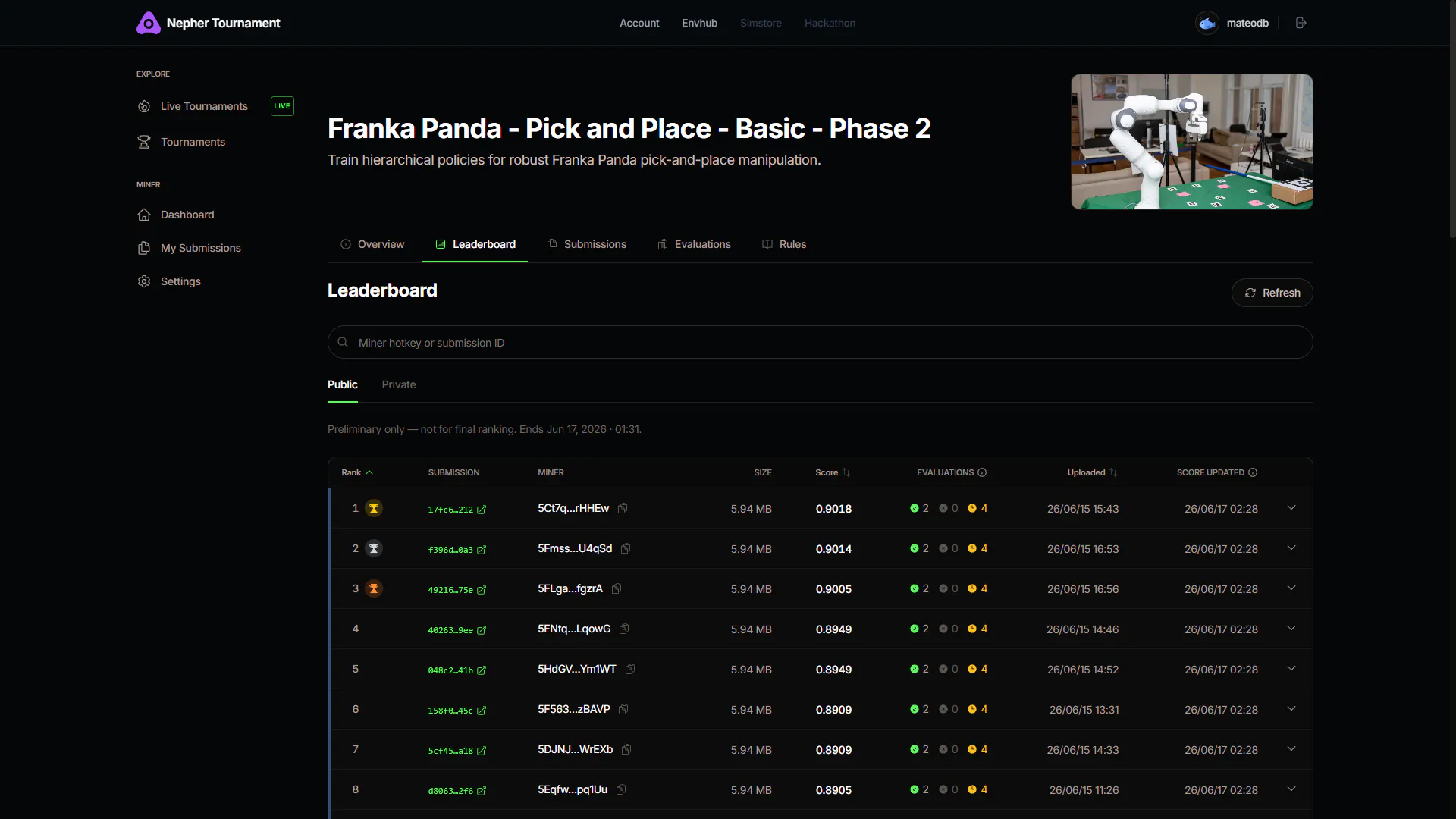Copy miner hotkey 5DJNJ...WrEXb
Screen dimensions: 1456x819
pos(626,749)
